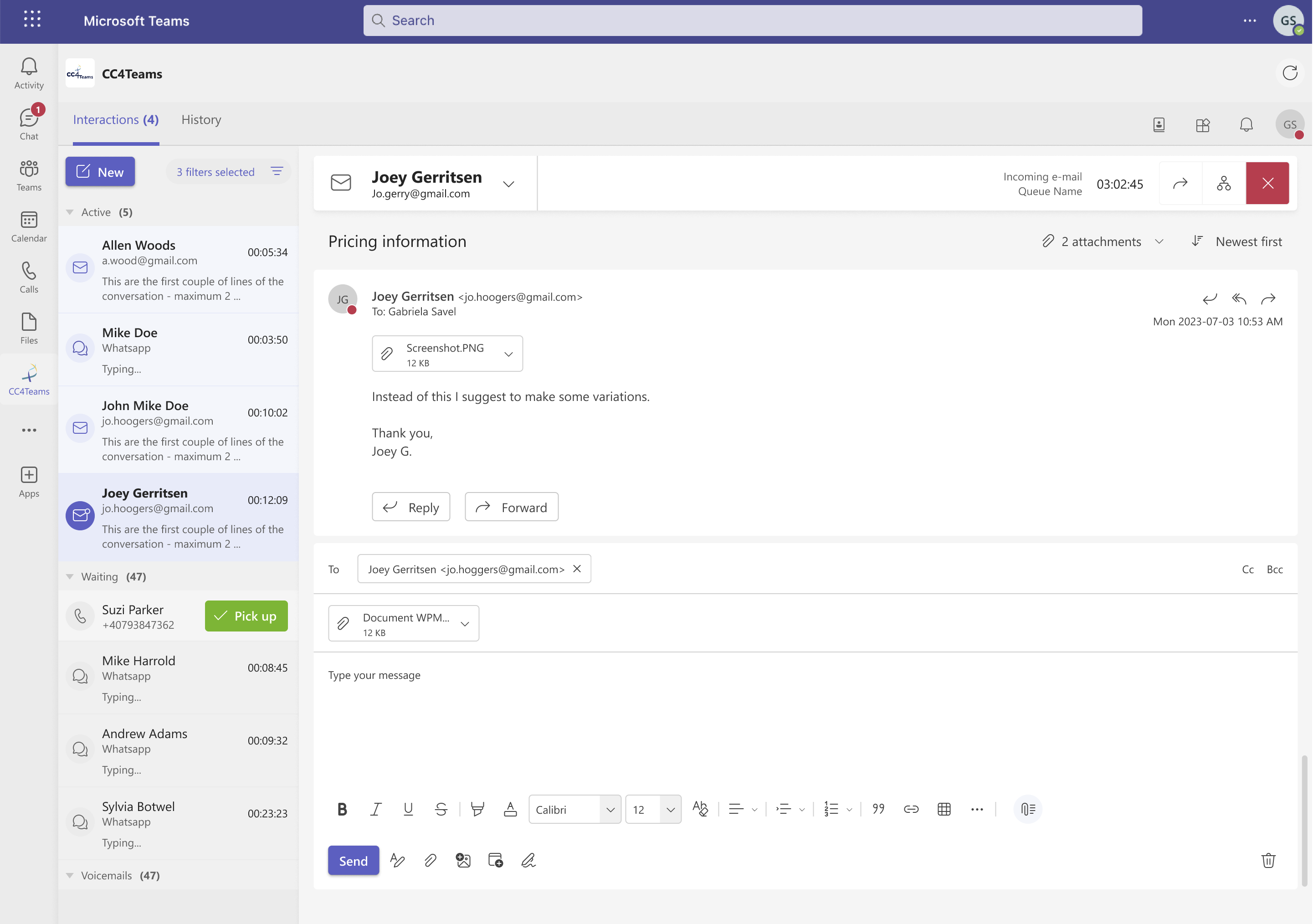This screenshot has width=1313, height=924.
Task: Discard the draft with the trash icon
Action: tap(1268, 860)
